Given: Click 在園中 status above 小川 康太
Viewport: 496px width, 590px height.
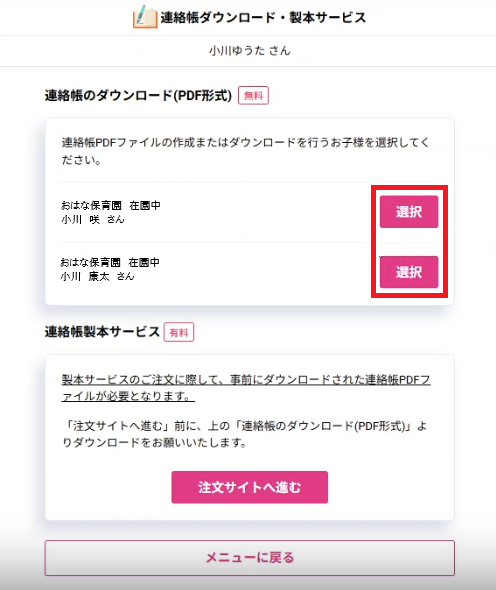Looking at the screenshot, I should pos(144,262).
